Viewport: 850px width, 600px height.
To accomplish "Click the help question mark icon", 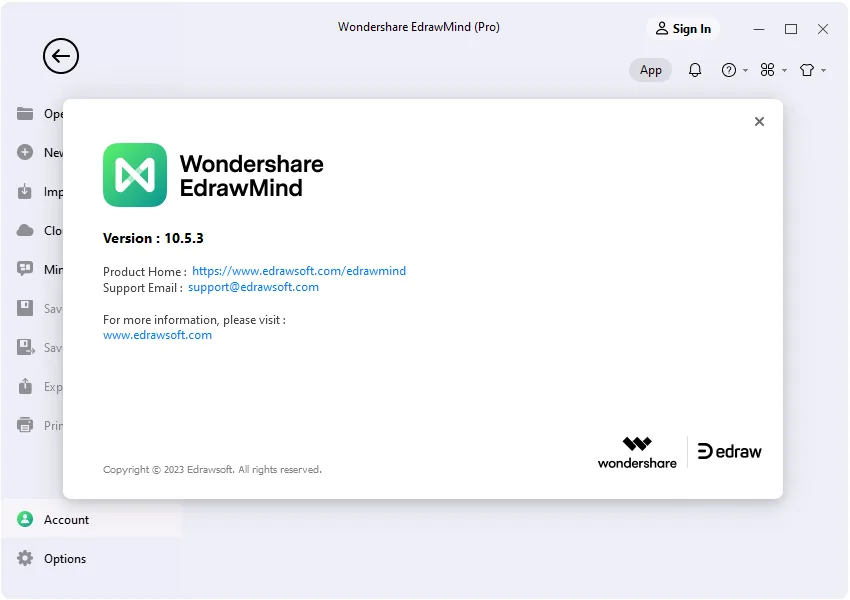I will pos(729,70).
